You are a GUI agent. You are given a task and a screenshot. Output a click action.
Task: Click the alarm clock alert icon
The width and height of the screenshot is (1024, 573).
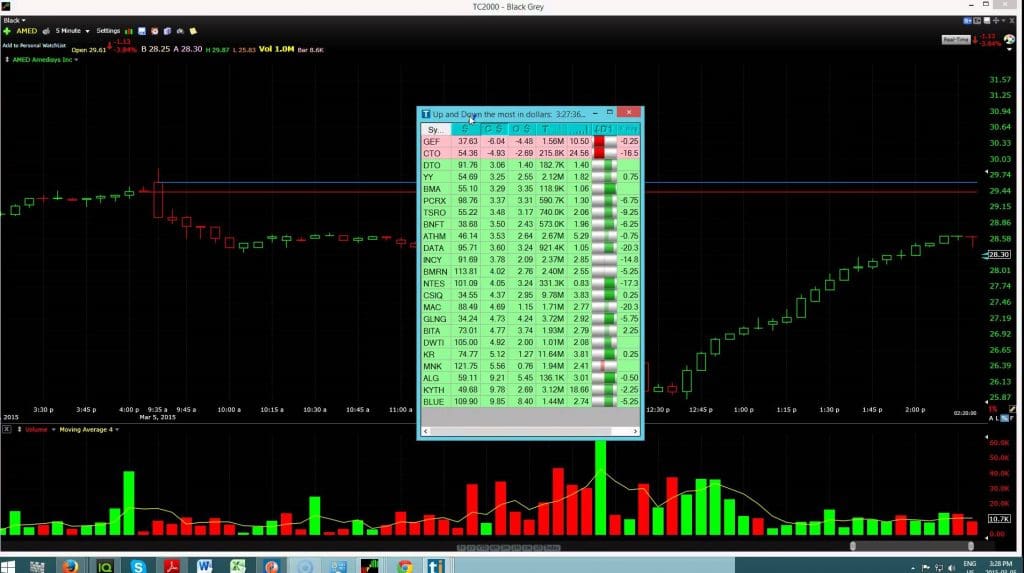pyautogui.click(x=155, y=31)
